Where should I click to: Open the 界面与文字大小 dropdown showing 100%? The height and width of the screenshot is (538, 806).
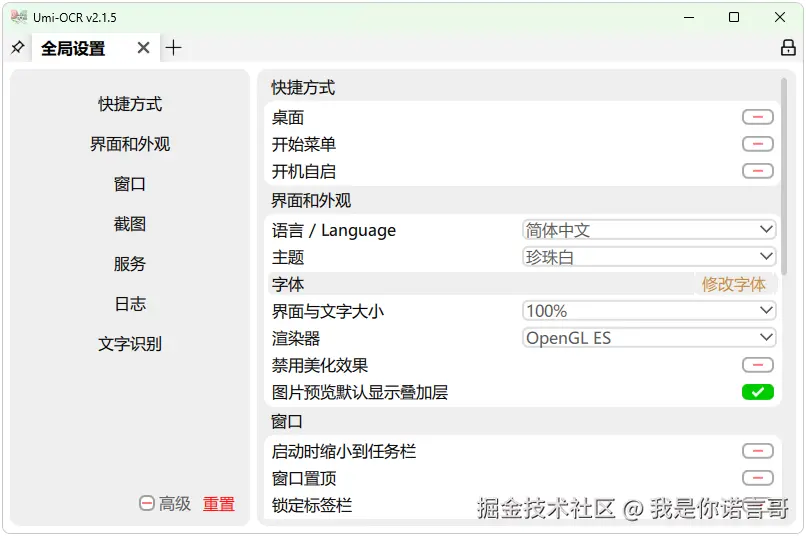649,310
